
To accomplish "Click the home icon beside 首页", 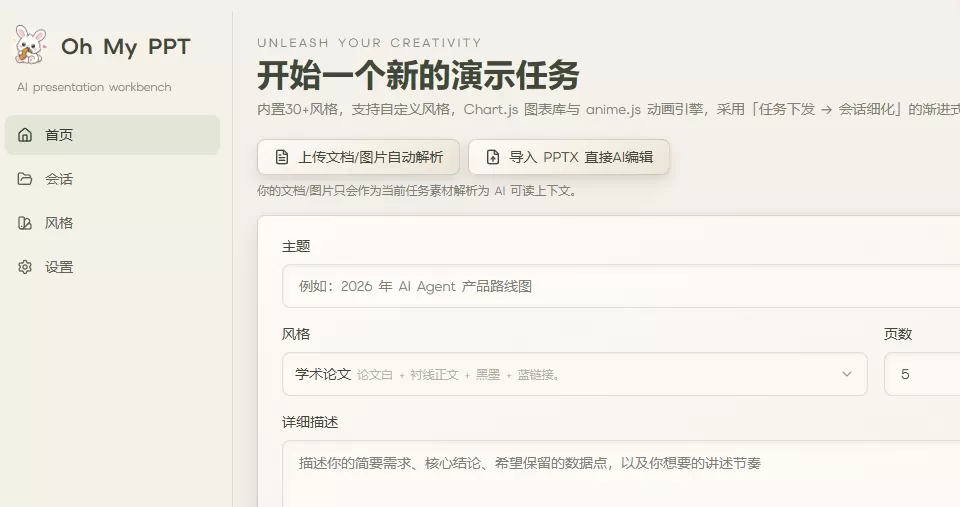I will (x=24, y=135).
